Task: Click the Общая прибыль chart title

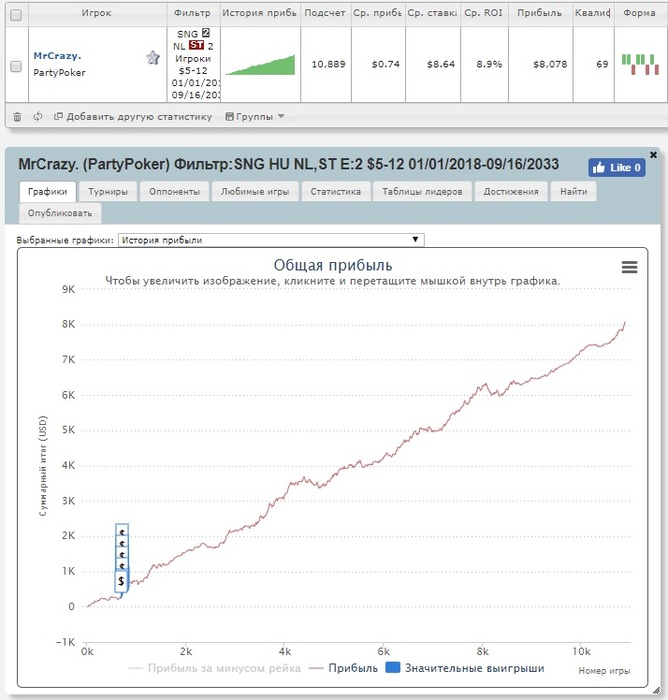Action: (333, 265)
